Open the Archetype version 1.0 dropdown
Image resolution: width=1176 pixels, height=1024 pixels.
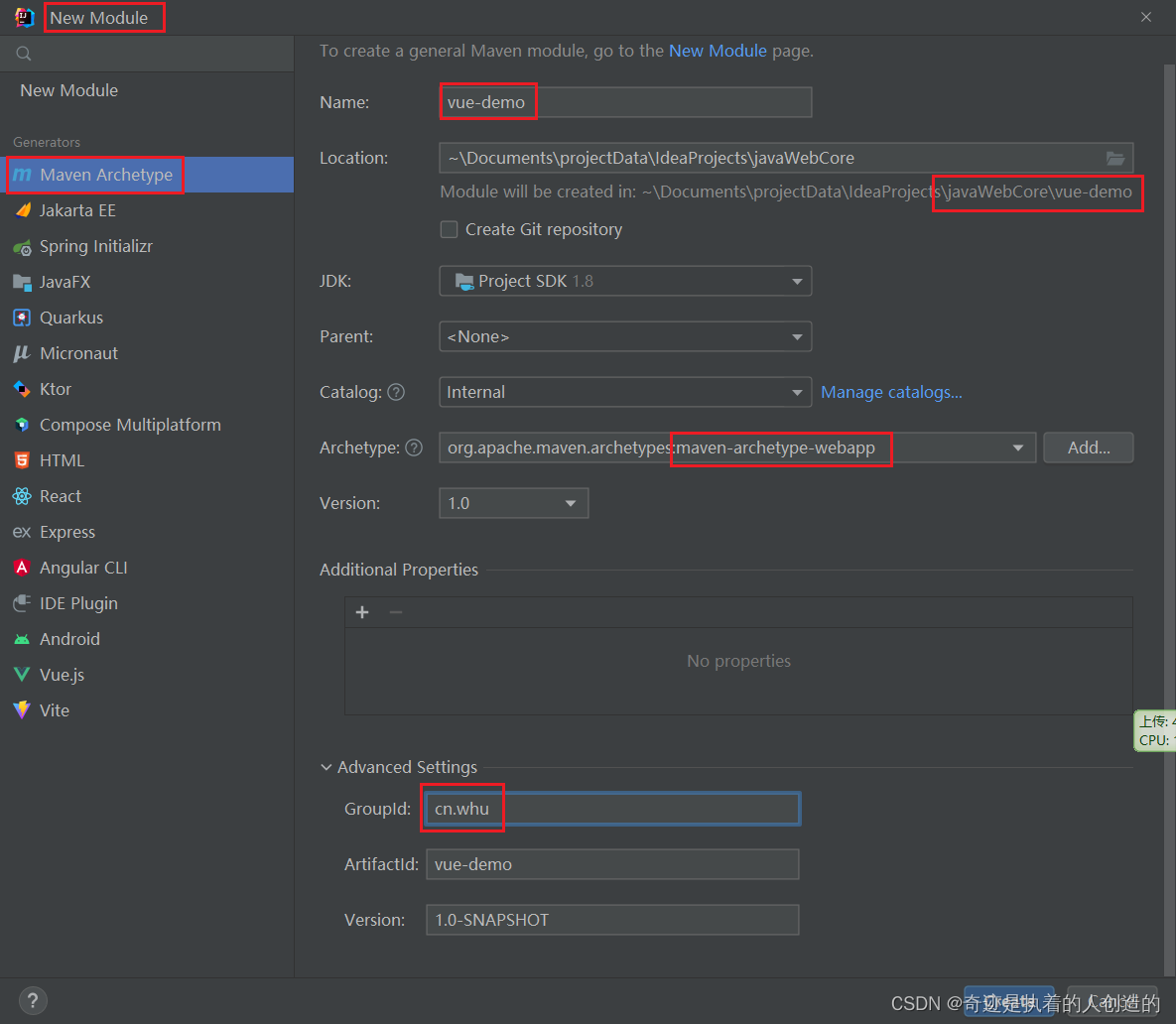(x=513, y=503)
